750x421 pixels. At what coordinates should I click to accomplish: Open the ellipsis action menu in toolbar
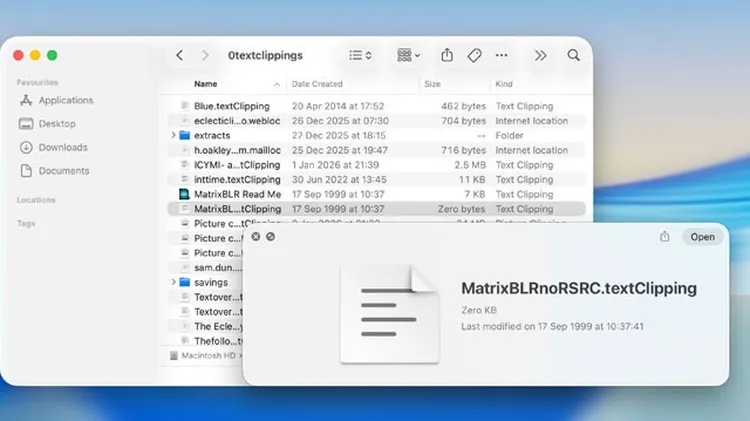502,56
